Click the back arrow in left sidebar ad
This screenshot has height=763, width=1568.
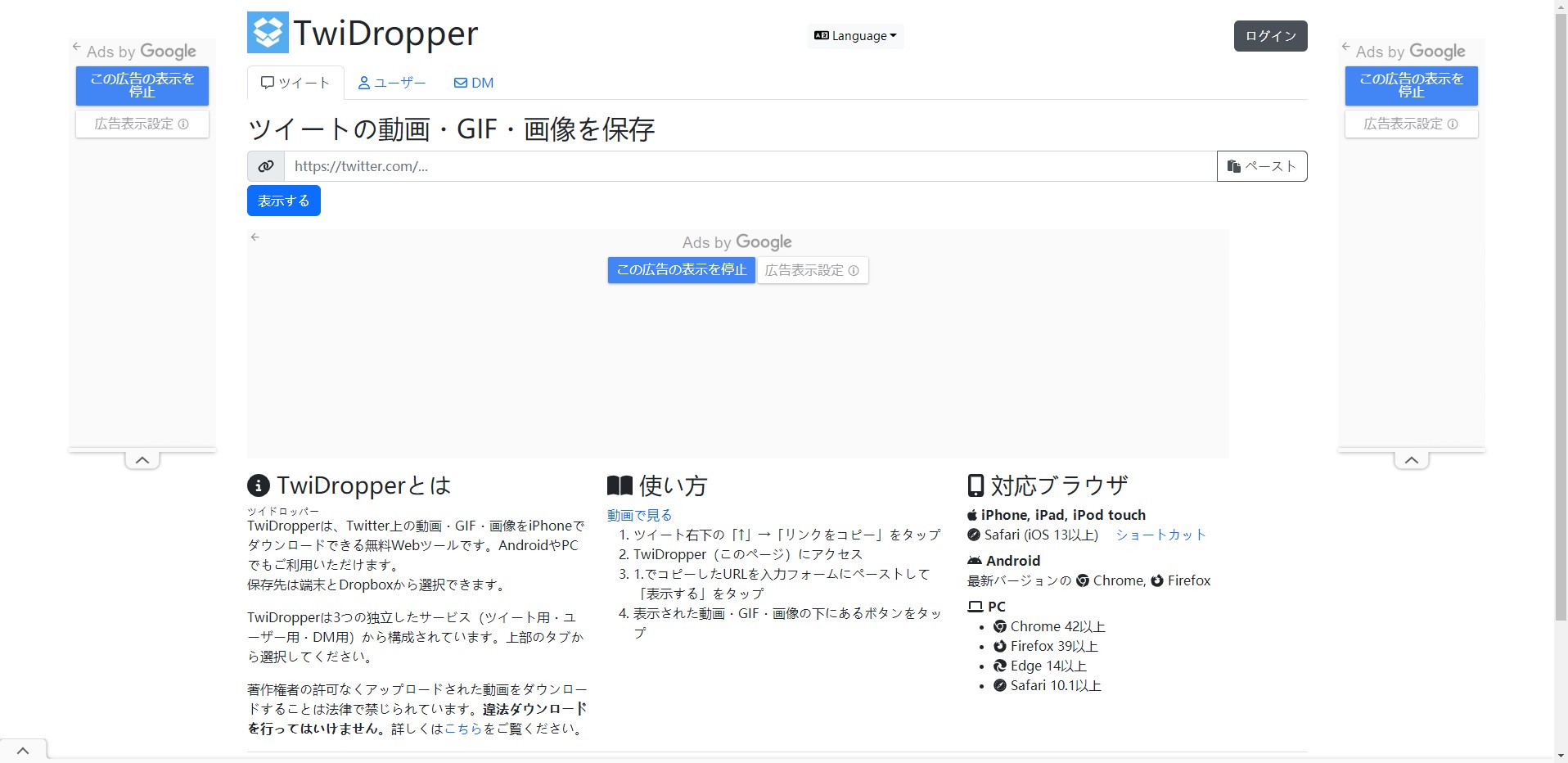click(x=76, y=47)
